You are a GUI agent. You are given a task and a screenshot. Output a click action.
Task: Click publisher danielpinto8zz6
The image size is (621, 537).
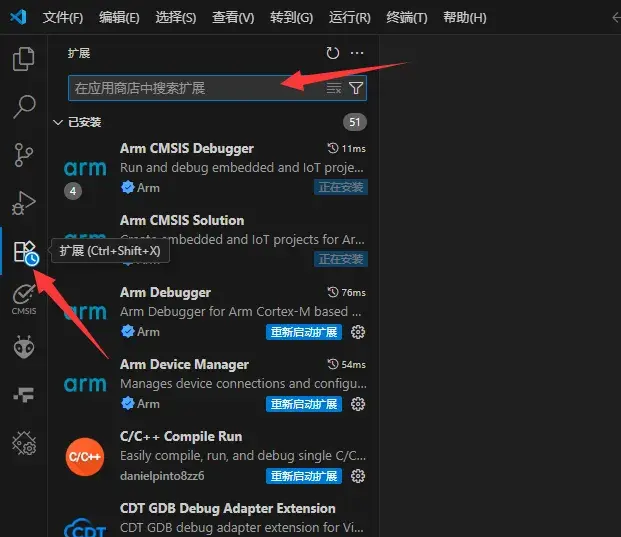[162, 476]
